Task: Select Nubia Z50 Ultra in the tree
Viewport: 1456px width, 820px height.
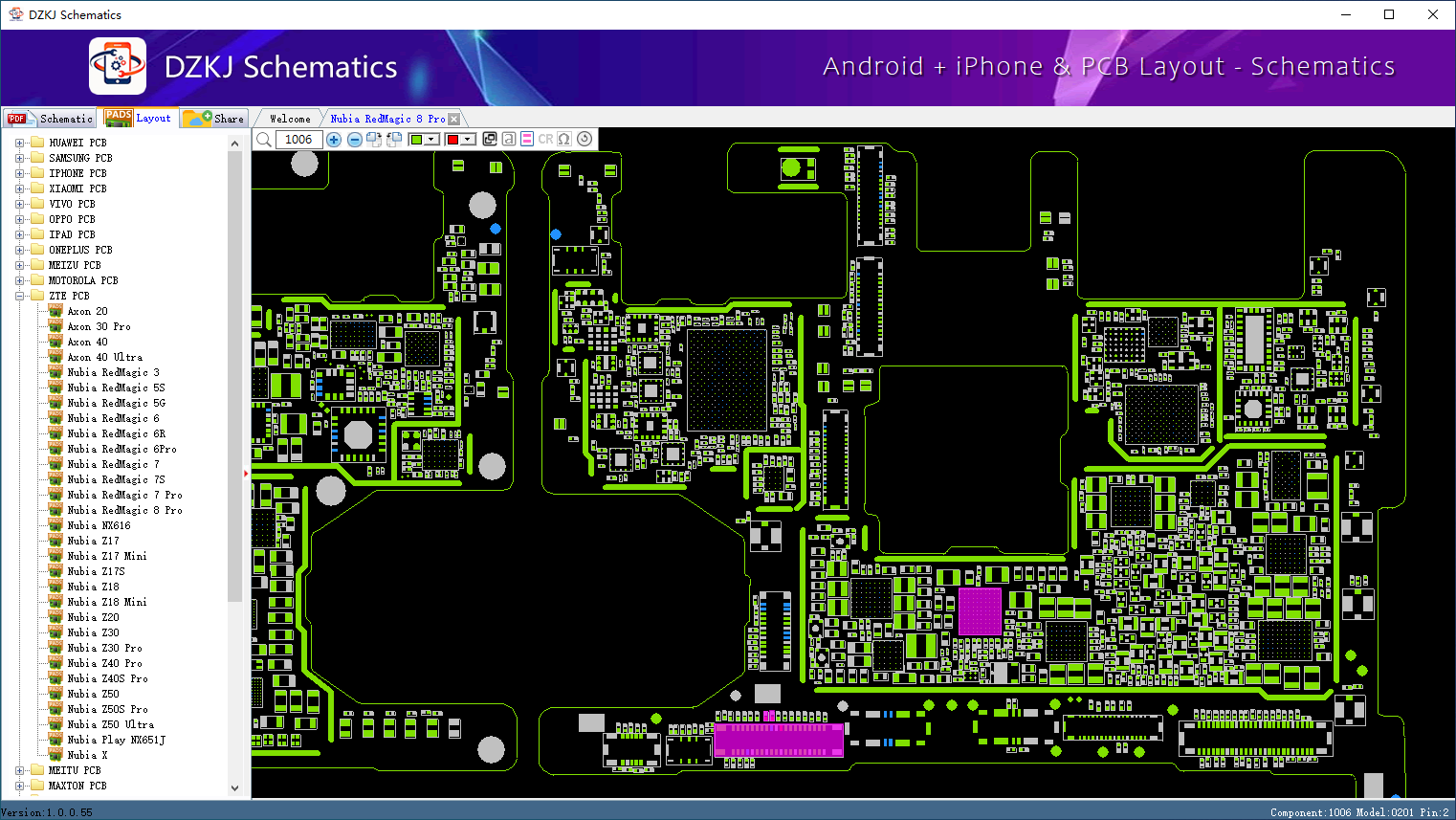Action: [x=110, y=724]
